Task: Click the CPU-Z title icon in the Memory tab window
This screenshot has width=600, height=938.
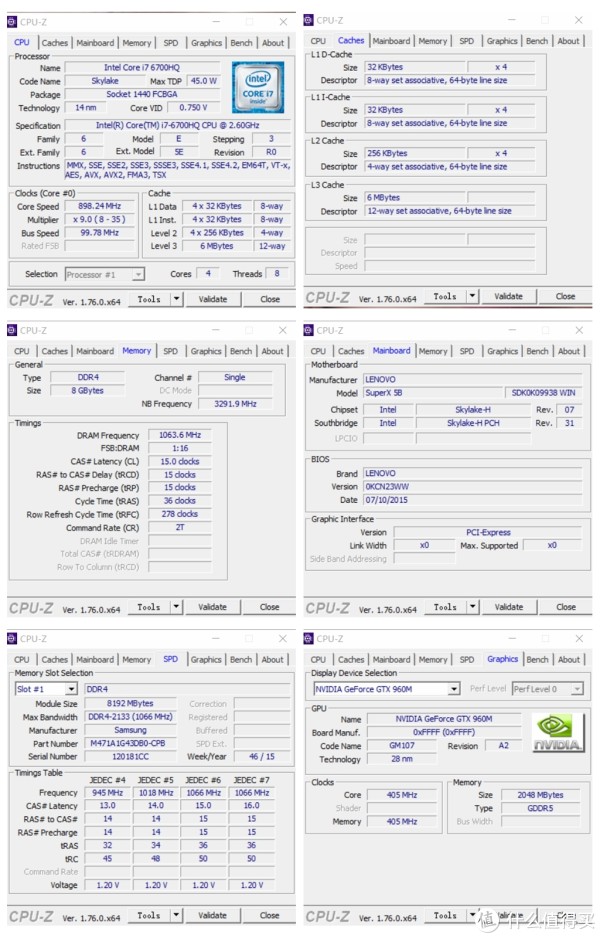Action: pos(12,330)
